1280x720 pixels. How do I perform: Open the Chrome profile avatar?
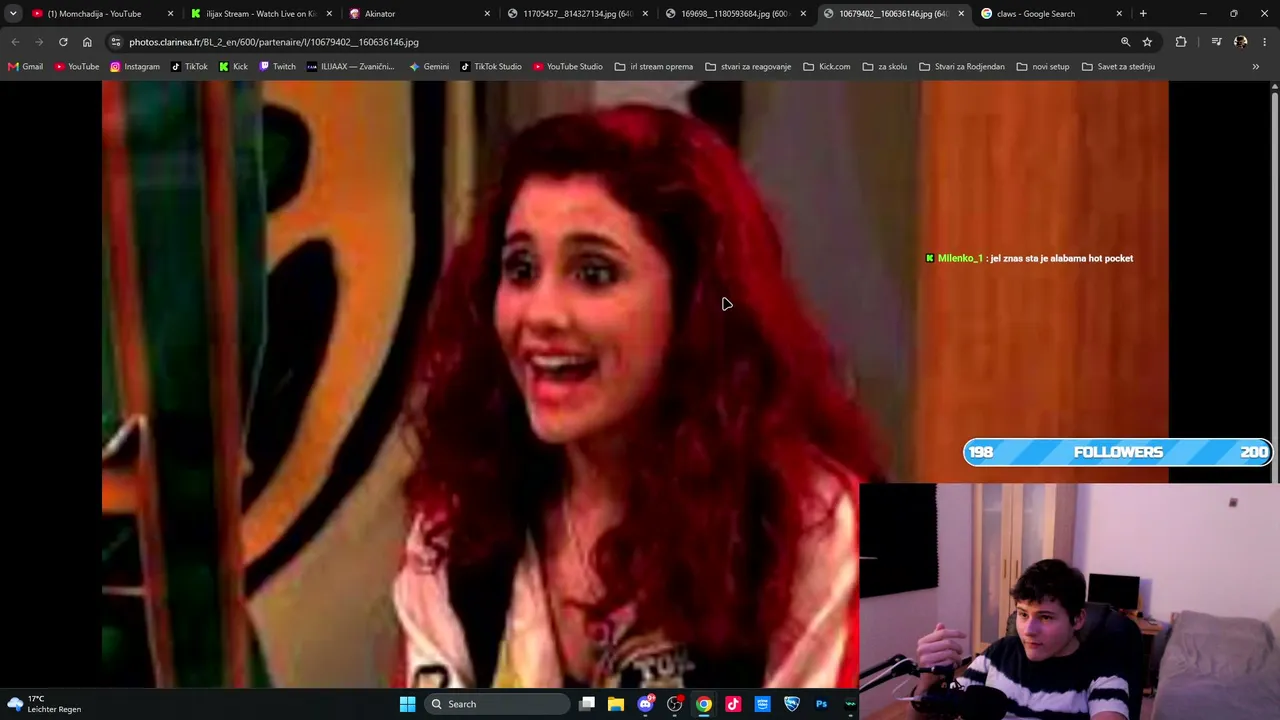pyautogui.click(x=1241, y=42)
